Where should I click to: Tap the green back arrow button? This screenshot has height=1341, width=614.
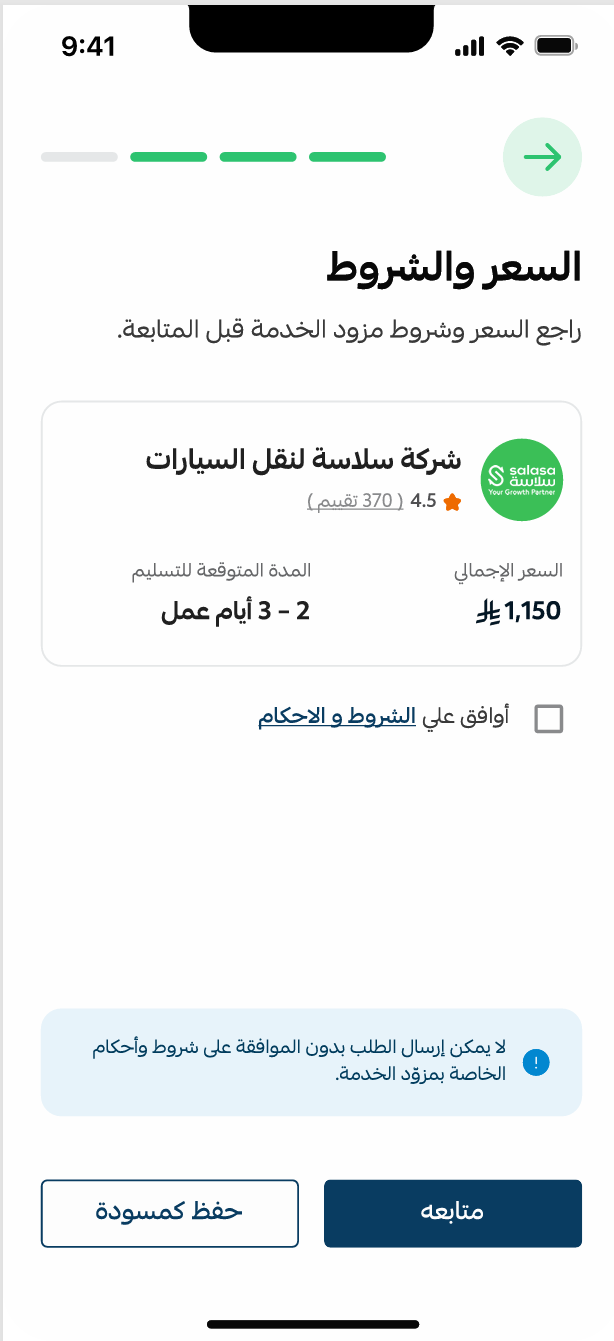pyautogui.click(x=542, y=157)
